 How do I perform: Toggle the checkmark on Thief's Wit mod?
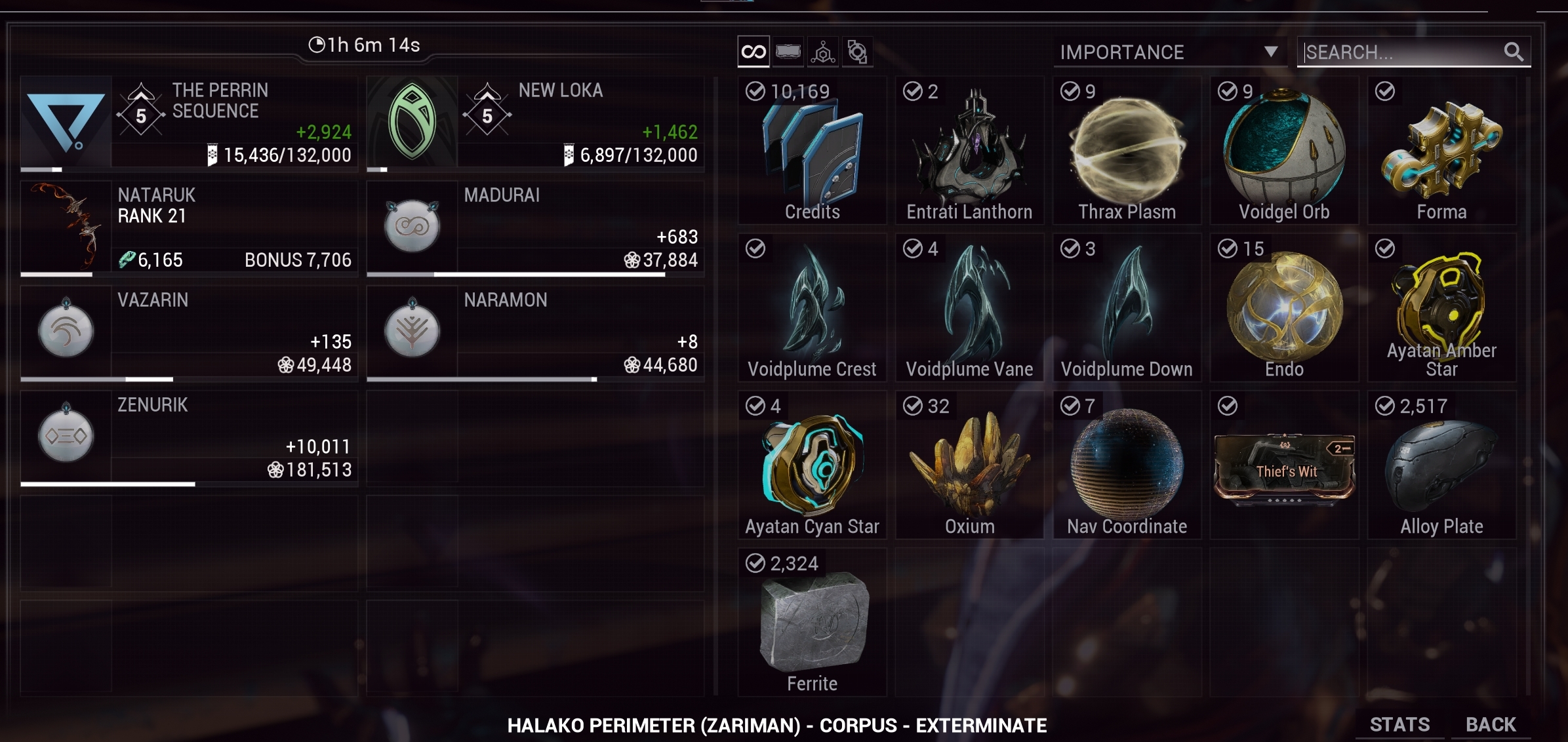[1228, 406]
